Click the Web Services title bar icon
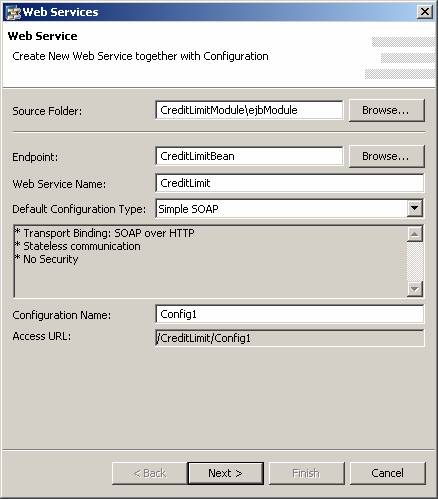438x499 pixels. coord(14,12)
